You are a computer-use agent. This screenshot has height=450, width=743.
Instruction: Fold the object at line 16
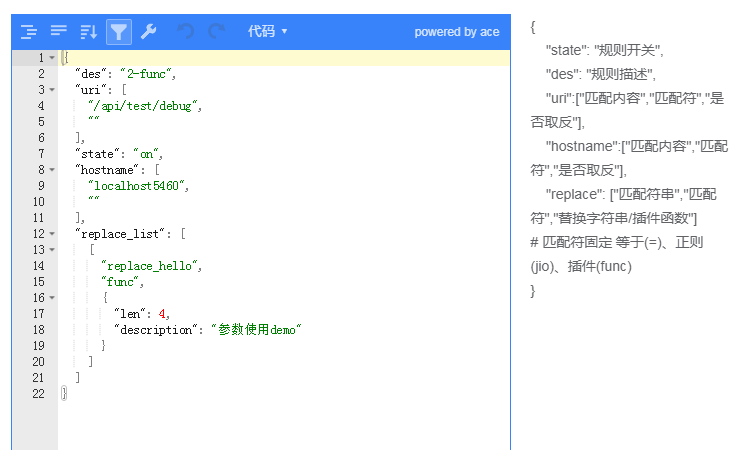52,298
